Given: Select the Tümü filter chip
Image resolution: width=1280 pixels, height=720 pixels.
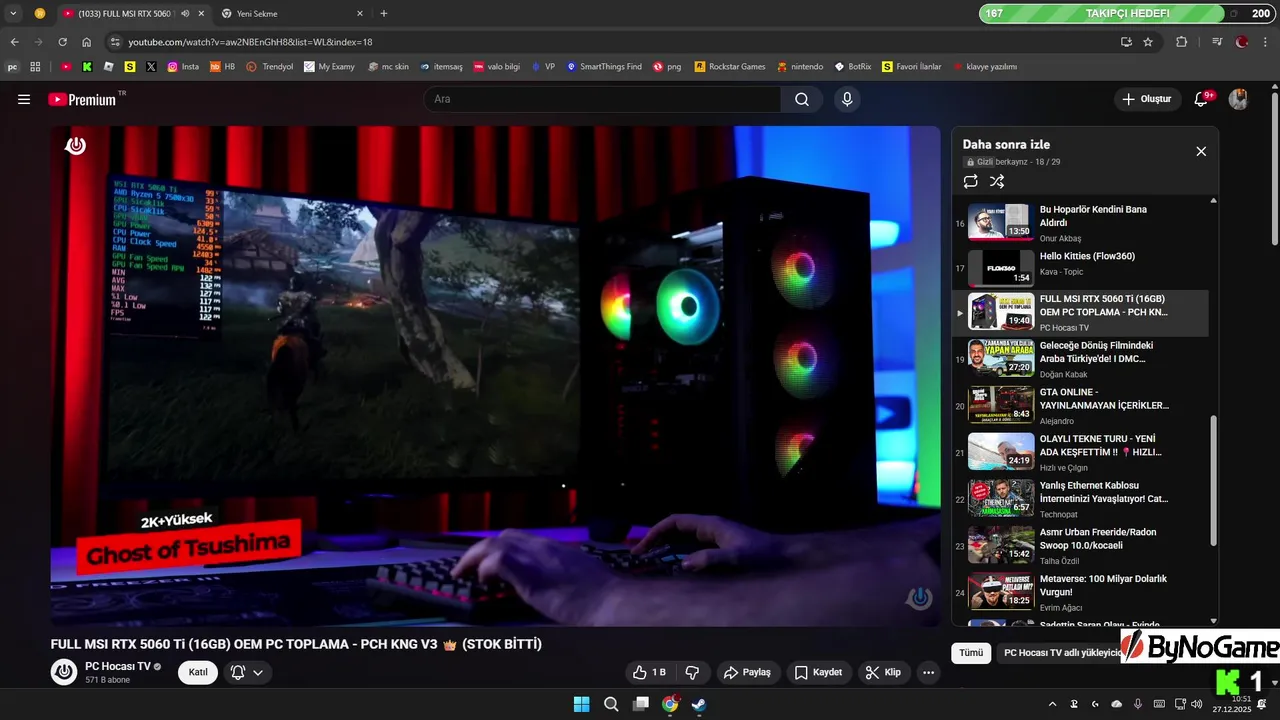Looking at the screenshot, I should point(971,653).
